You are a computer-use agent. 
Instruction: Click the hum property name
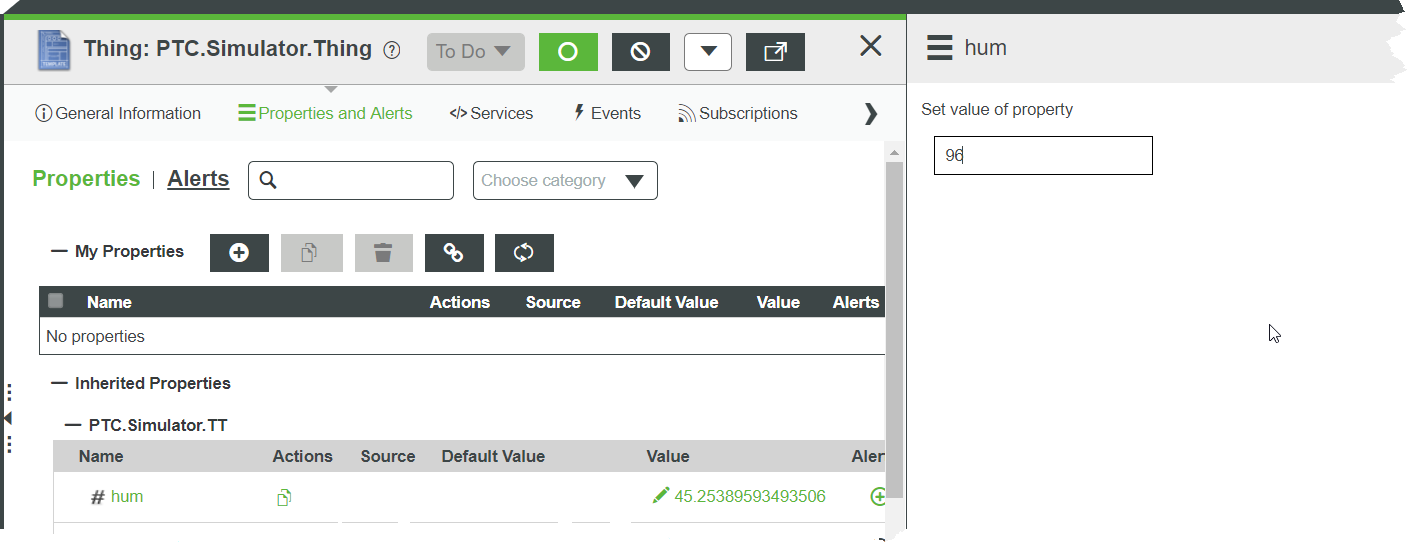(x=127, y=496)
